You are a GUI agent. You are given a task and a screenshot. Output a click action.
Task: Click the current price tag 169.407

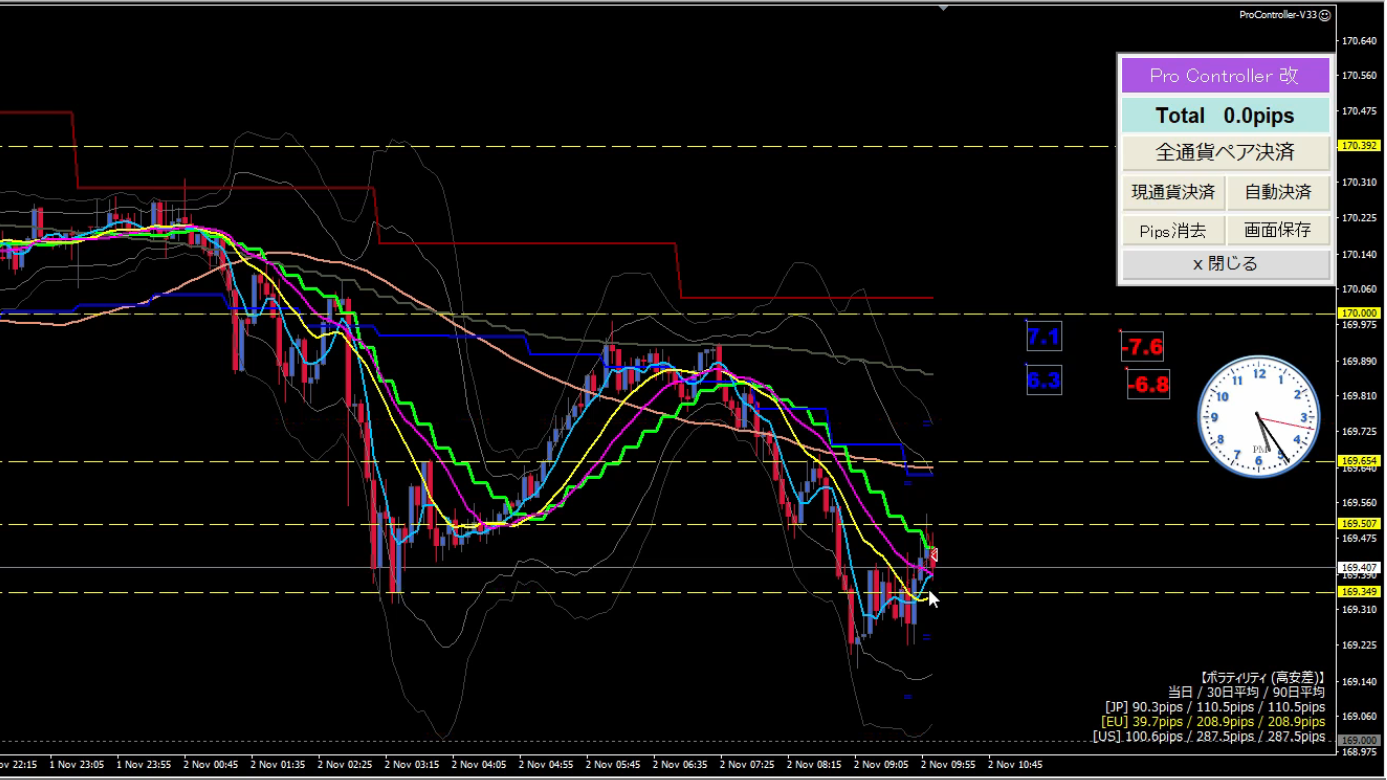click(x=1360, y=567)
